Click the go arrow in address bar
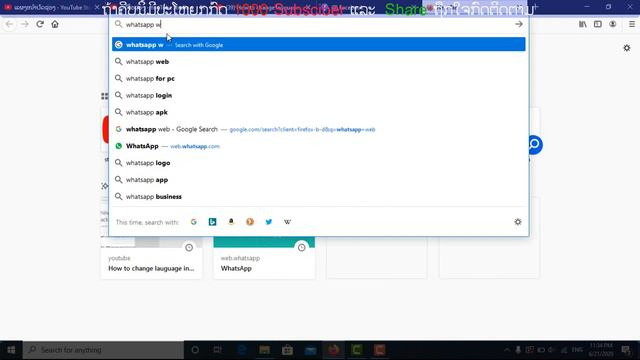The image size is (640, 360). [x=519, y=24]
